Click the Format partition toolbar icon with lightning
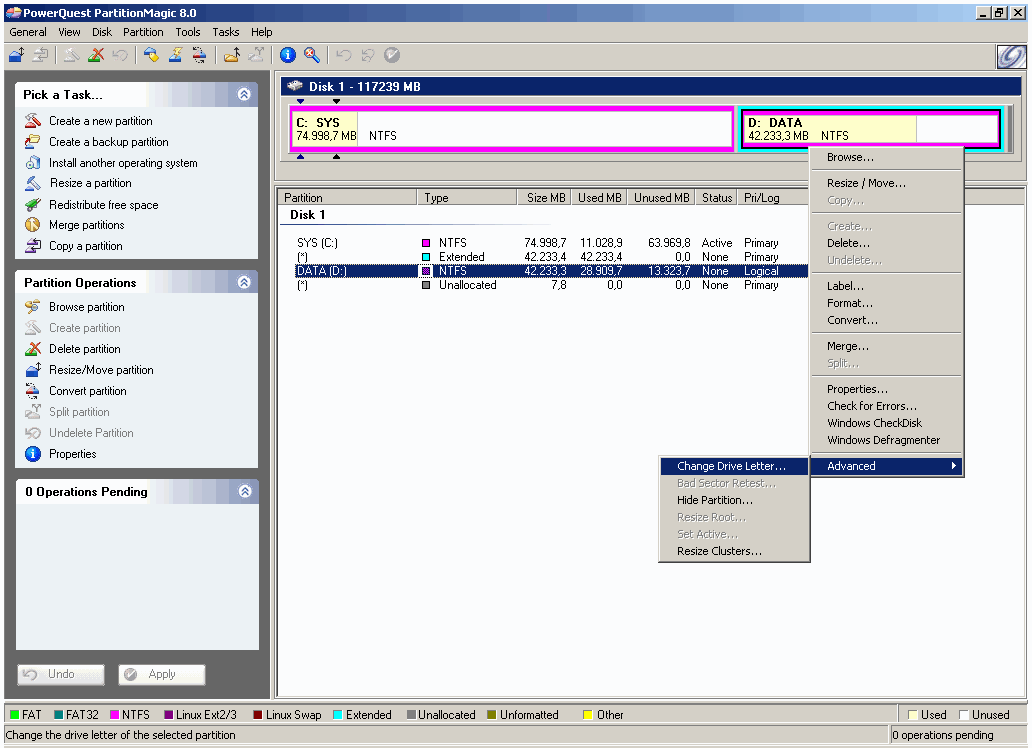Screen dimensions: 1032x748 (x=175, y=55)
